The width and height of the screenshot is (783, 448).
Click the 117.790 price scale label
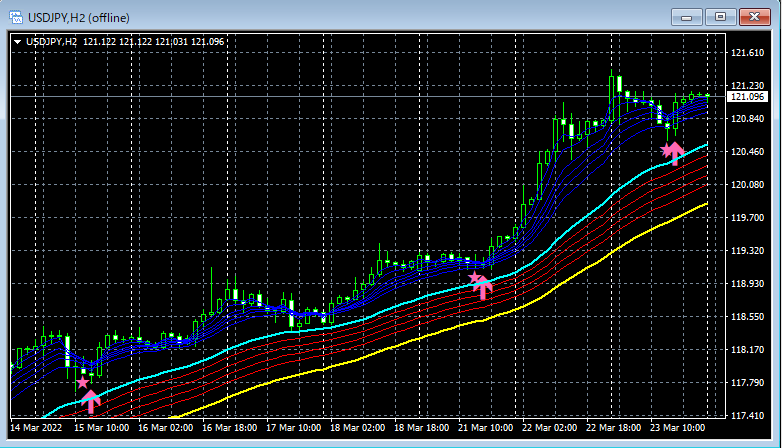coord(748,383)
